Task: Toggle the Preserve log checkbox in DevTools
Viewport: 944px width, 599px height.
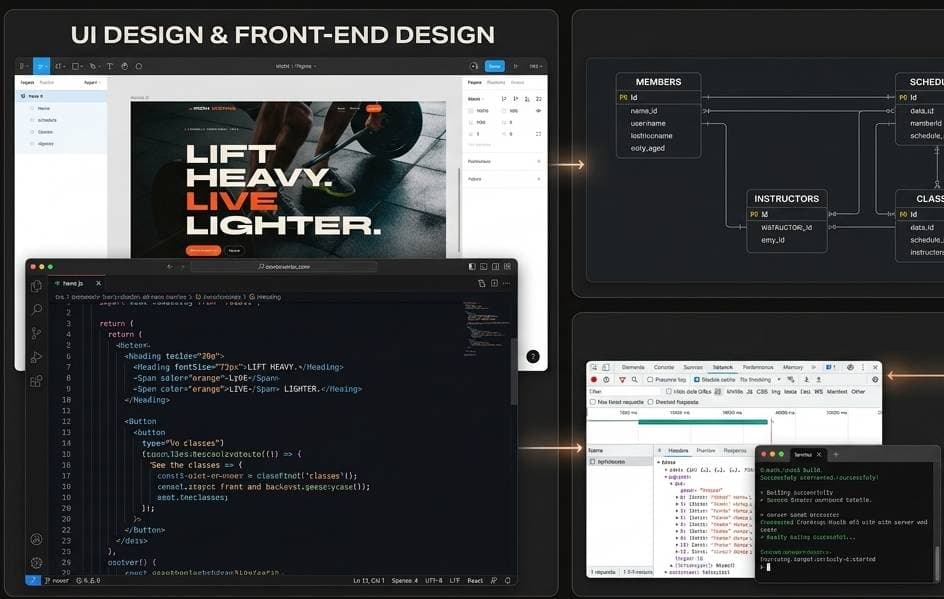Action: point(650,380)
